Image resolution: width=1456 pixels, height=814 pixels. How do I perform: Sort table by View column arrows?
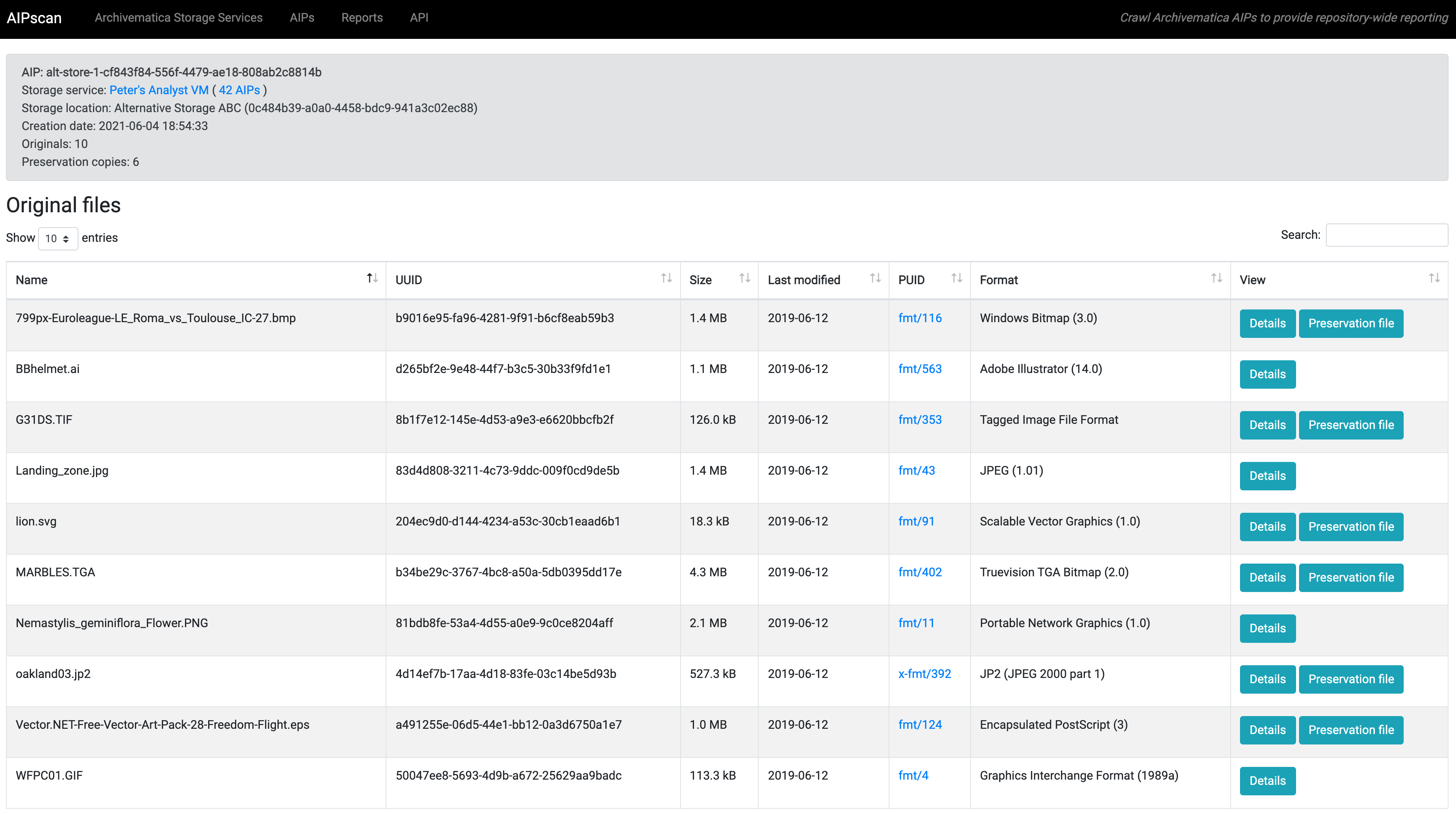(x=1434, y=278)
